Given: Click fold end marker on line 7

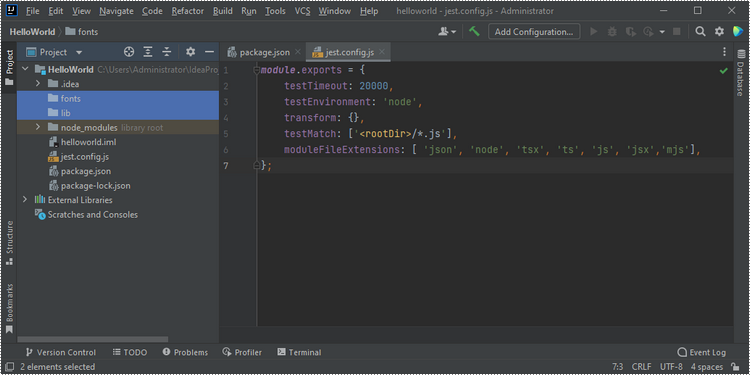Looking at the screenshot, I should pos(257,165).
